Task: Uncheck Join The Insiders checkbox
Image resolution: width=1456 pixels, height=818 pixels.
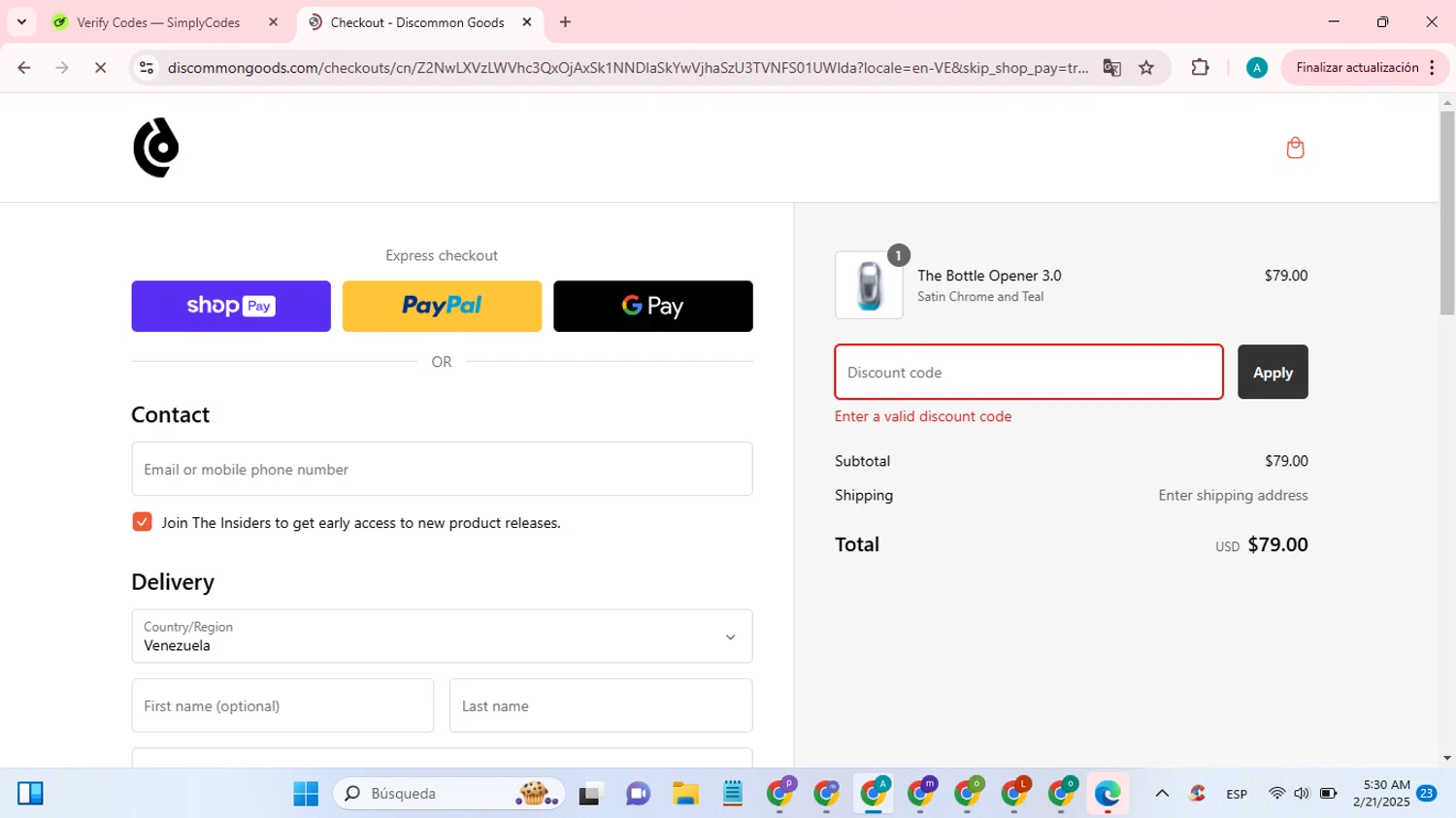Action: point(142,522)
